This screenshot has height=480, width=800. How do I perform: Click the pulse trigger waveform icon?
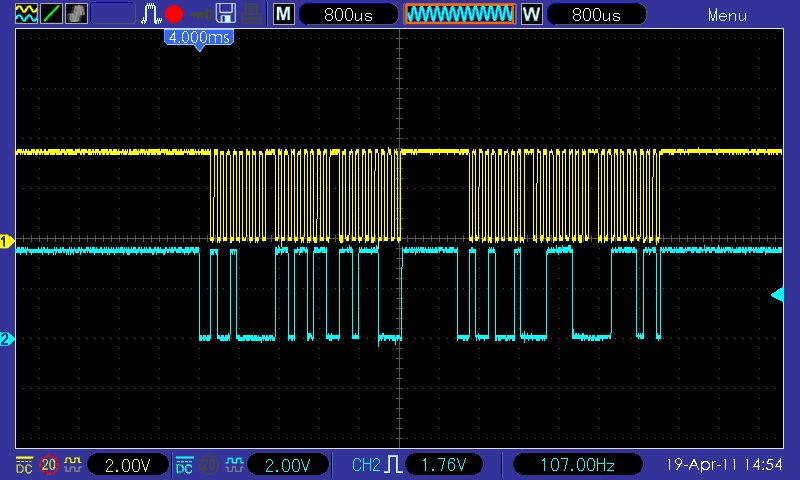click(x=150, y=14)
